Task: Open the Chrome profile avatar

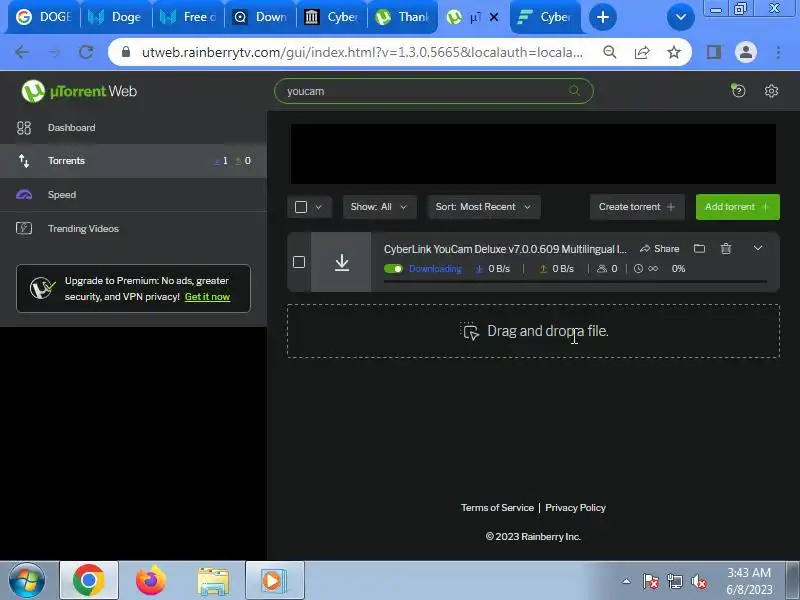Action: coord(745,52)
